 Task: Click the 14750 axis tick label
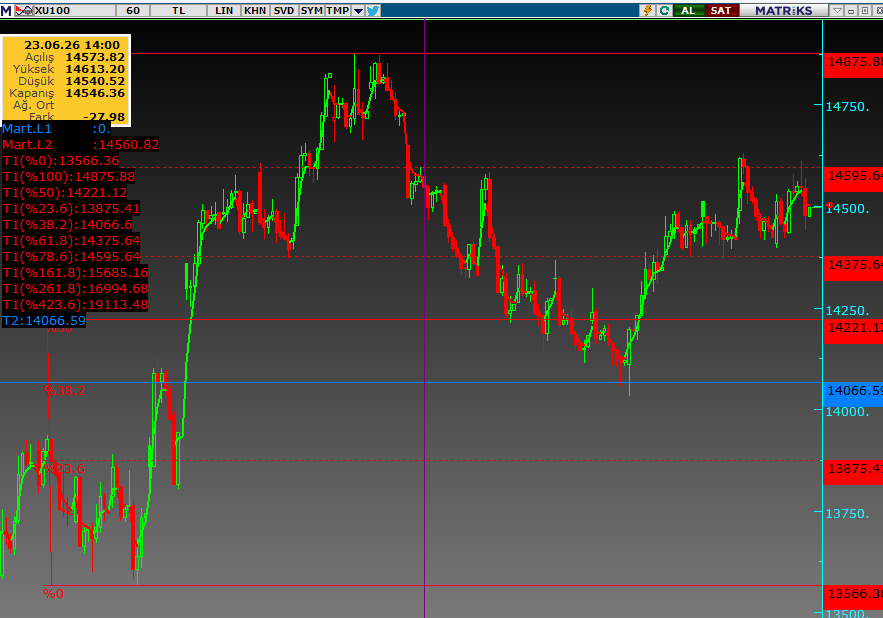tap(848, 107)
